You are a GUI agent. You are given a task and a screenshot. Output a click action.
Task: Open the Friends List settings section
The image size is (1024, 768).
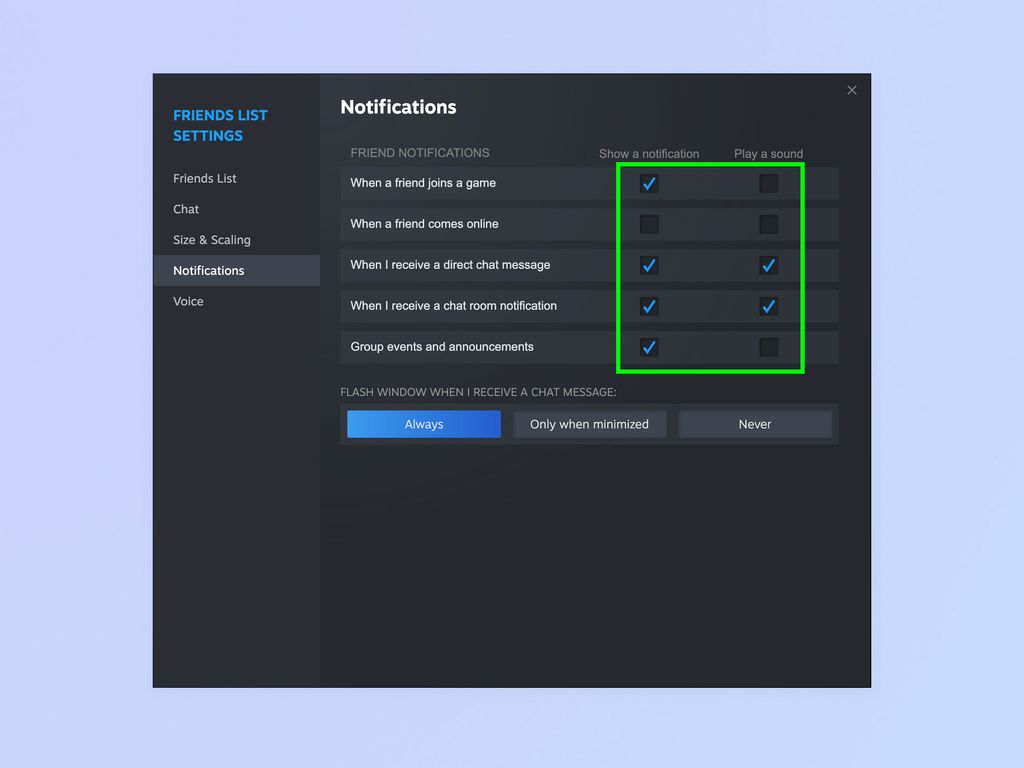pyautogui.click(x=205, y=178)
